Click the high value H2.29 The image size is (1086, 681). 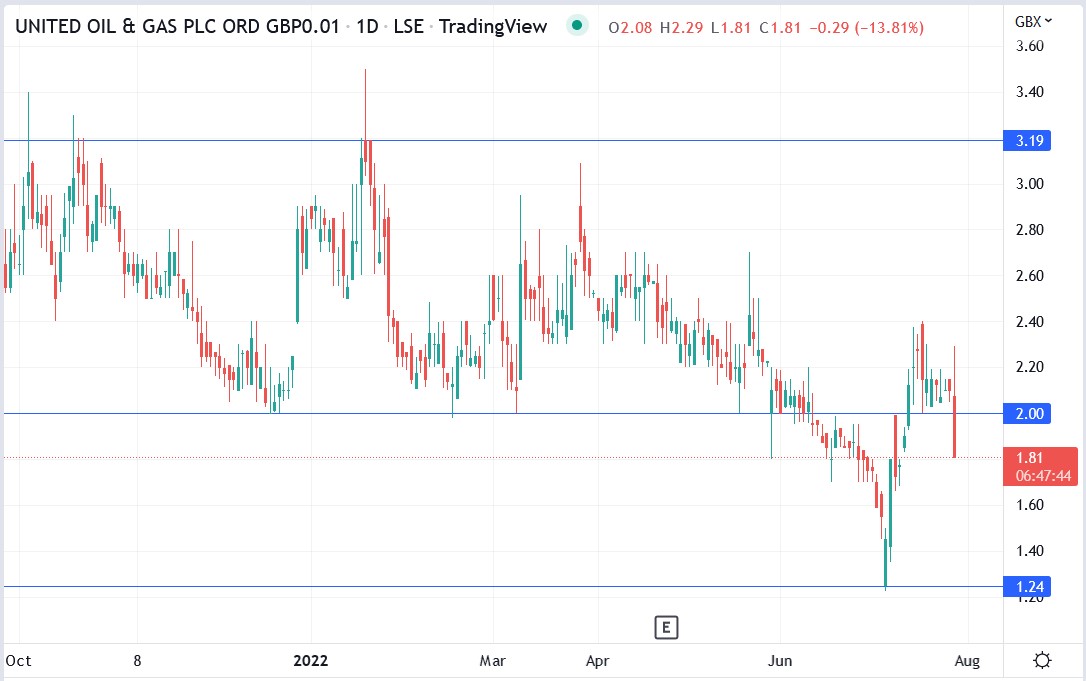pos(682,28)
